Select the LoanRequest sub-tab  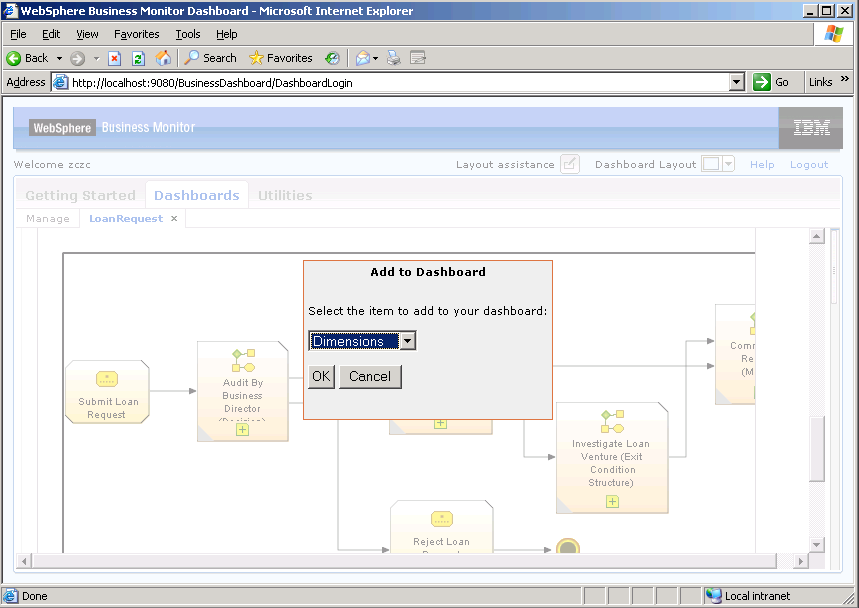126,219
